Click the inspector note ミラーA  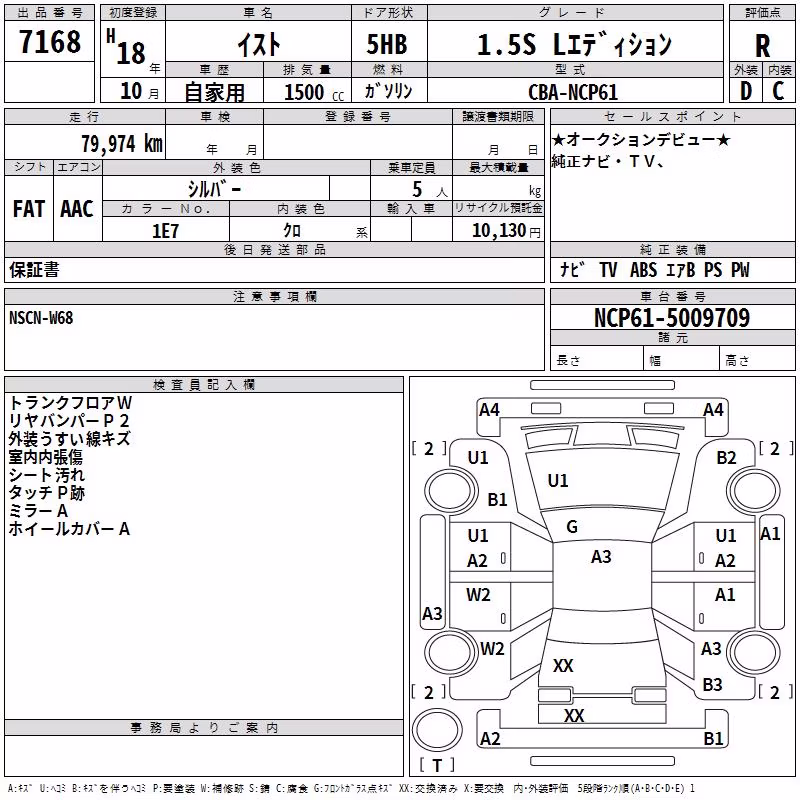pos(38,511)
